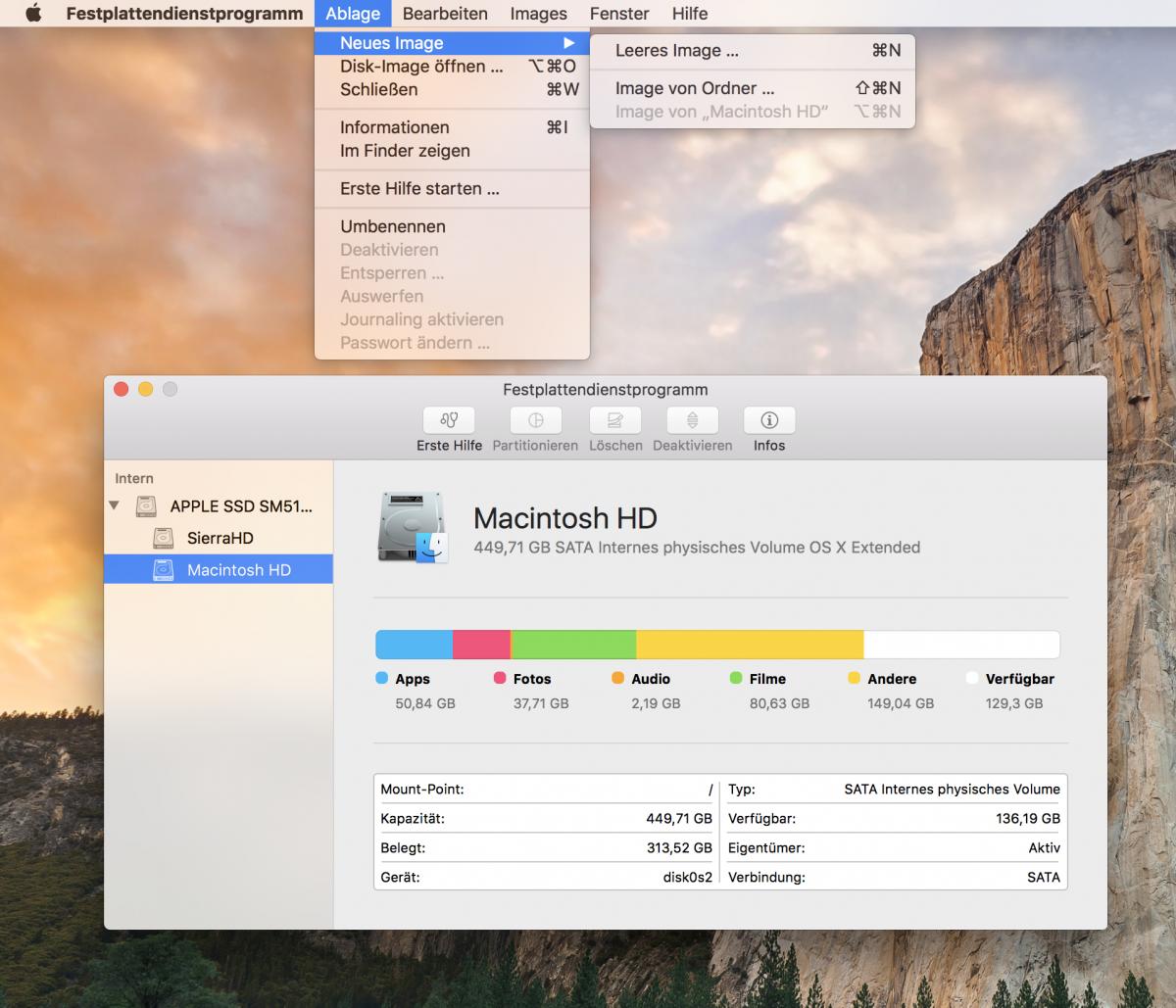Viewport: 1176px width, 1008px height.
Task: Click the Erste Hilfe toolbar icon
Action: (x=449, y=420)
